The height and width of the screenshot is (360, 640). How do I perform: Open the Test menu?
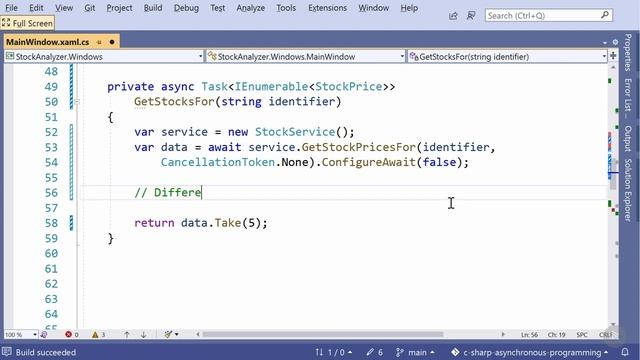(218, 8)
